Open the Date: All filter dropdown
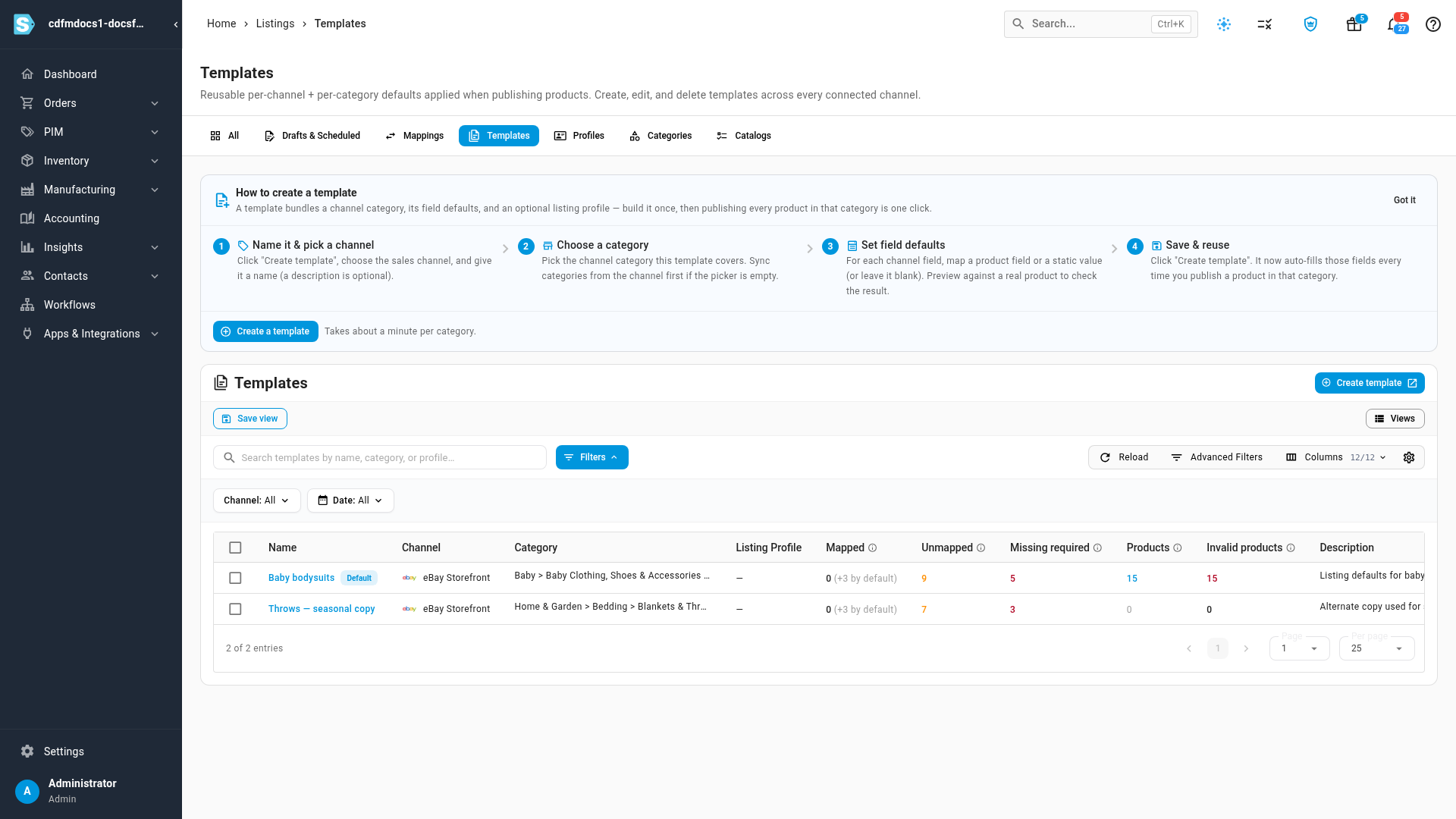The width and height of the screenshot is (1456, 819). coord(350,500)
